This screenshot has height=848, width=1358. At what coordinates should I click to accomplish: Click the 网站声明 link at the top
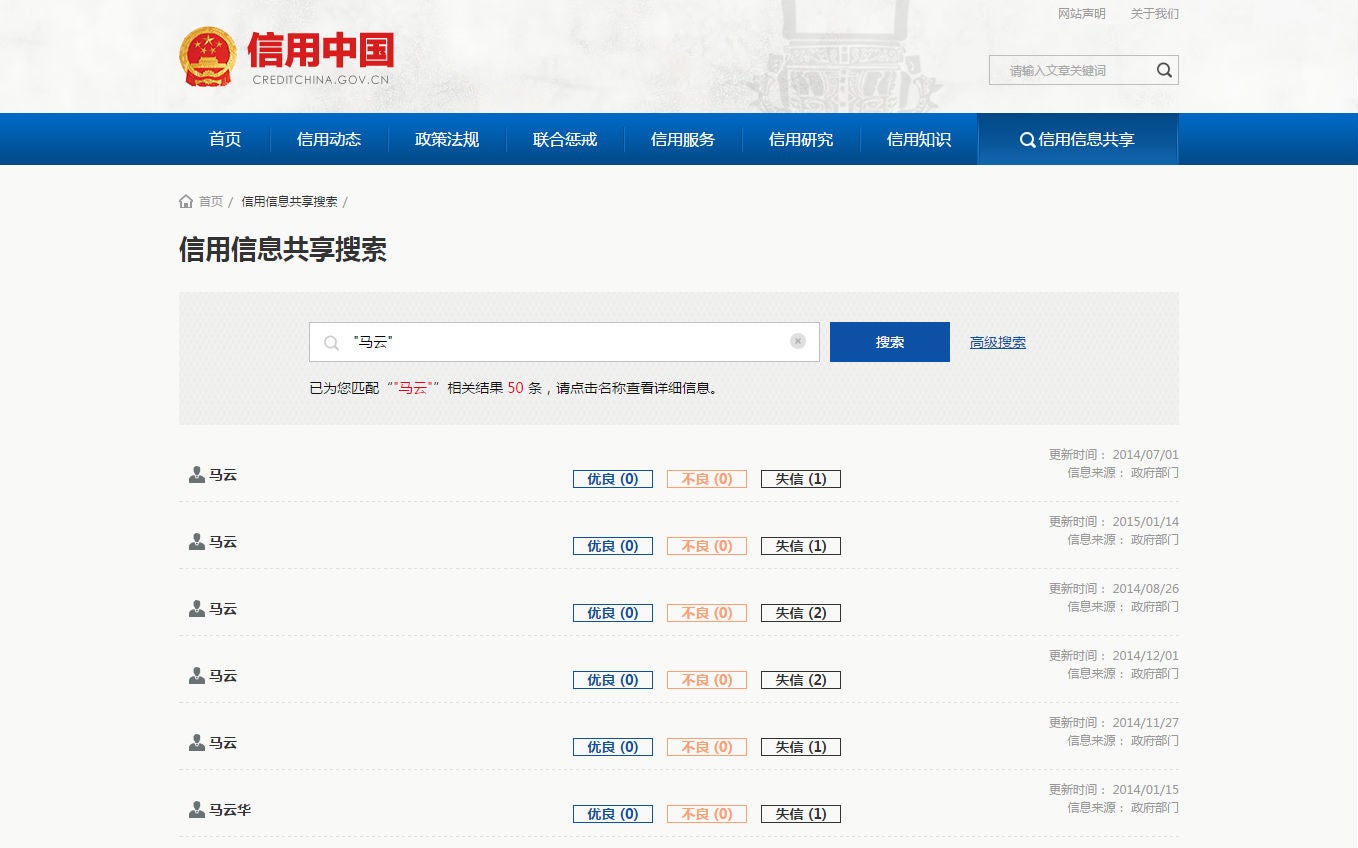pyautogui.click(x=1082, y=14)
